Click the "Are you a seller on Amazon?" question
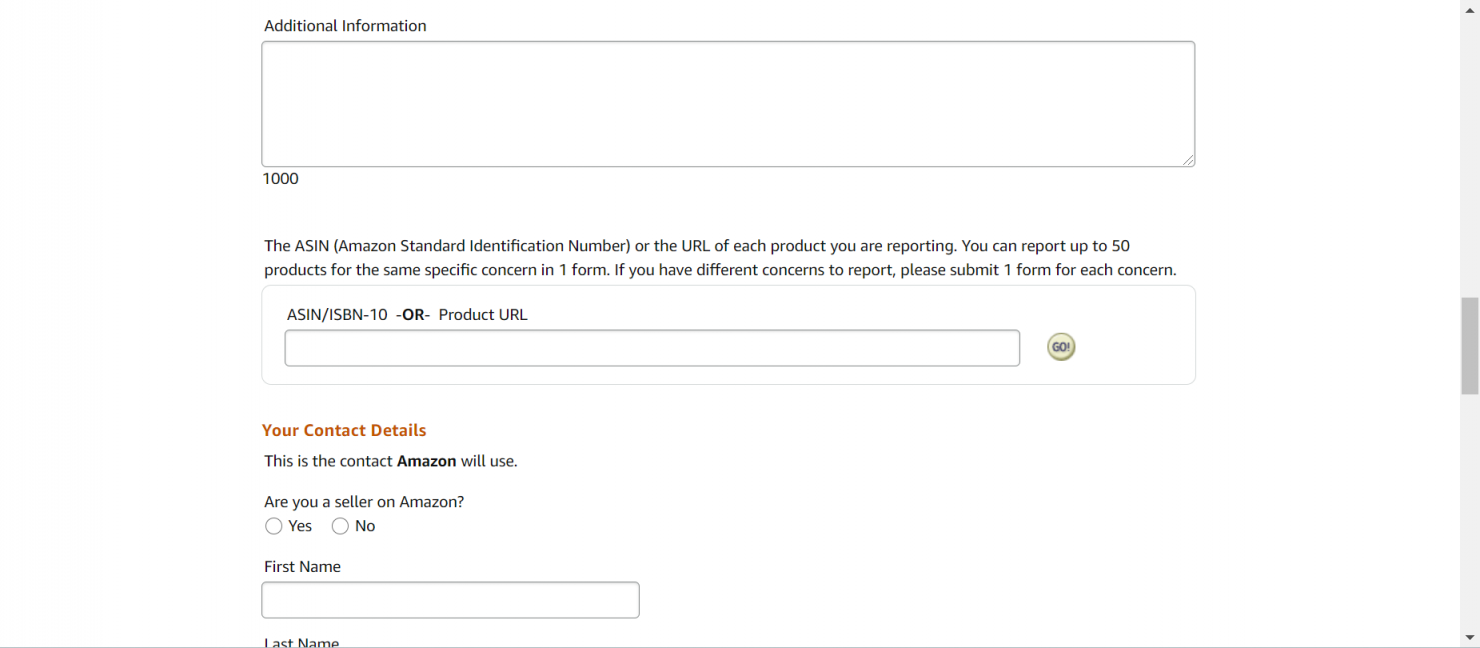This screenshot has height=648, width=1480. pos(364,502)
